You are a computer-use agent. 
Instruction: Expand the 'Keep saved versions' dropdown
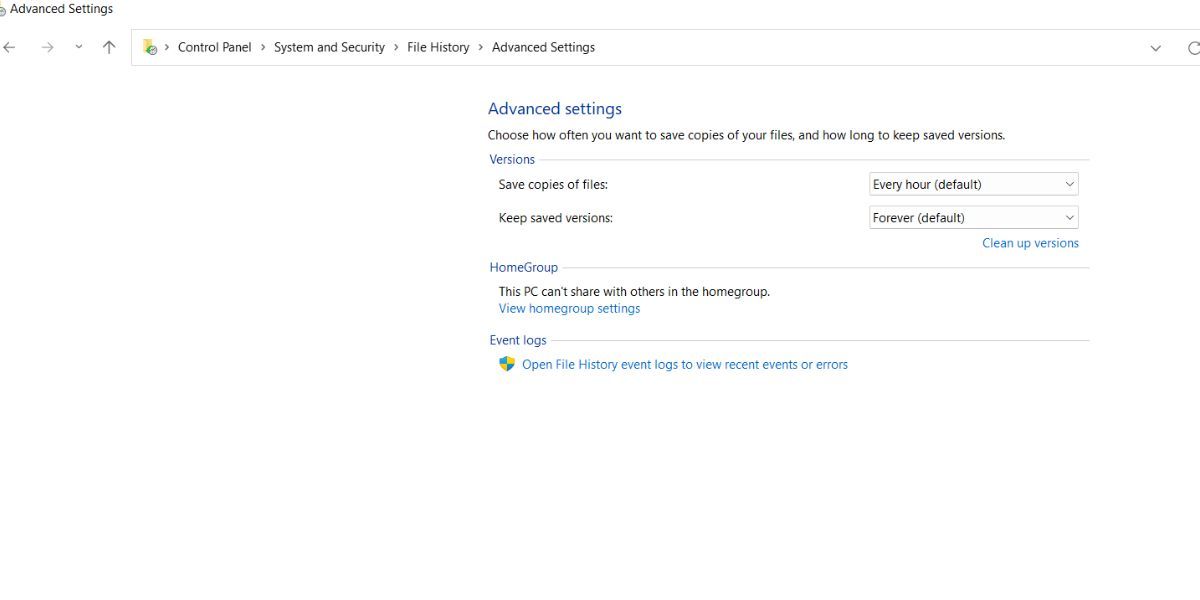click(974, 217)
